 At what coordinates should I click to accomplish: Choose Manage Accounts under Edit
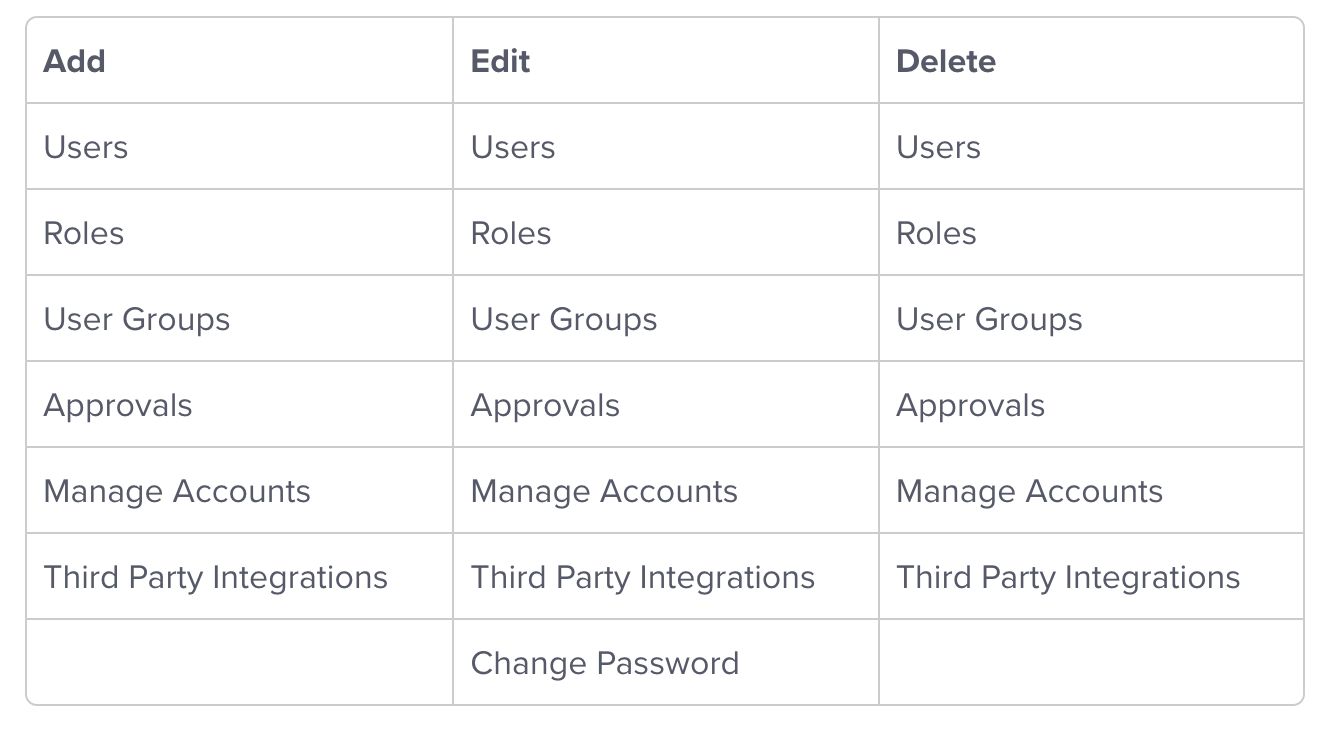pyautogui.click(x=604, y=491)
